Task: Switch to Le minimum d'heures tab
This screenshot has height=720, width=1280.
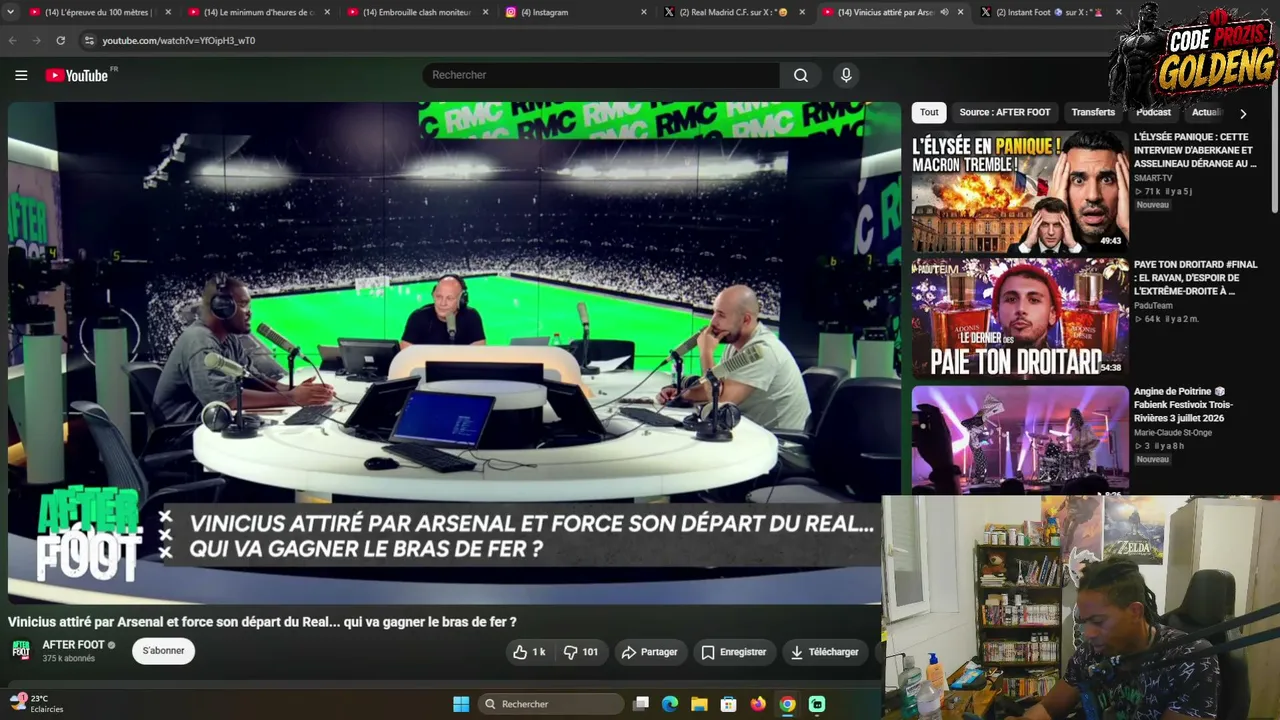Action: tap(258, 12)
